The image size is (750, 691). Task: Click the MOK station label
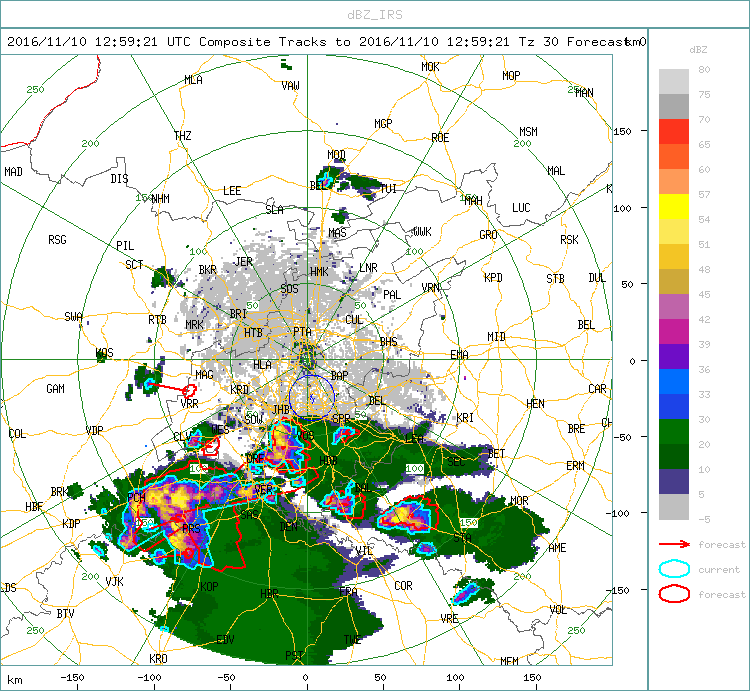point(430,67)
